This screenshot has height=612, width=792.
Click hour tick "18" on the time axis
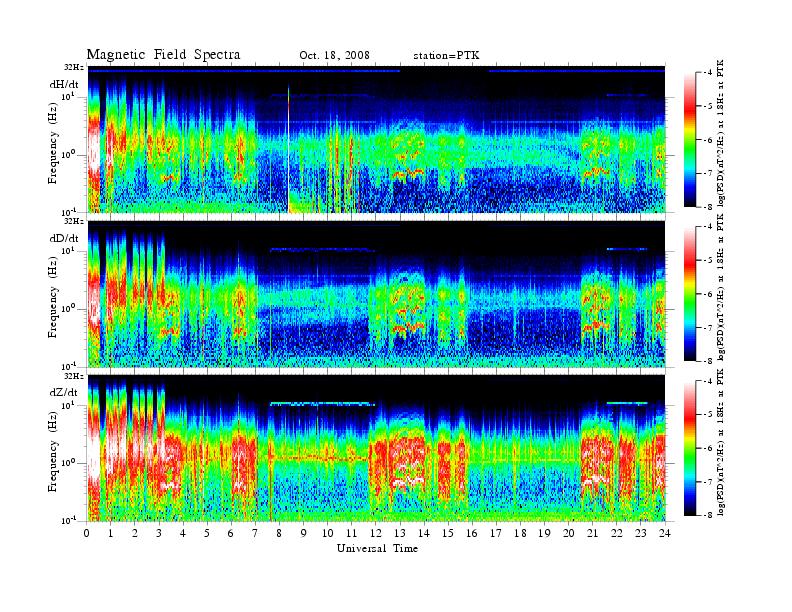point(520,533)
